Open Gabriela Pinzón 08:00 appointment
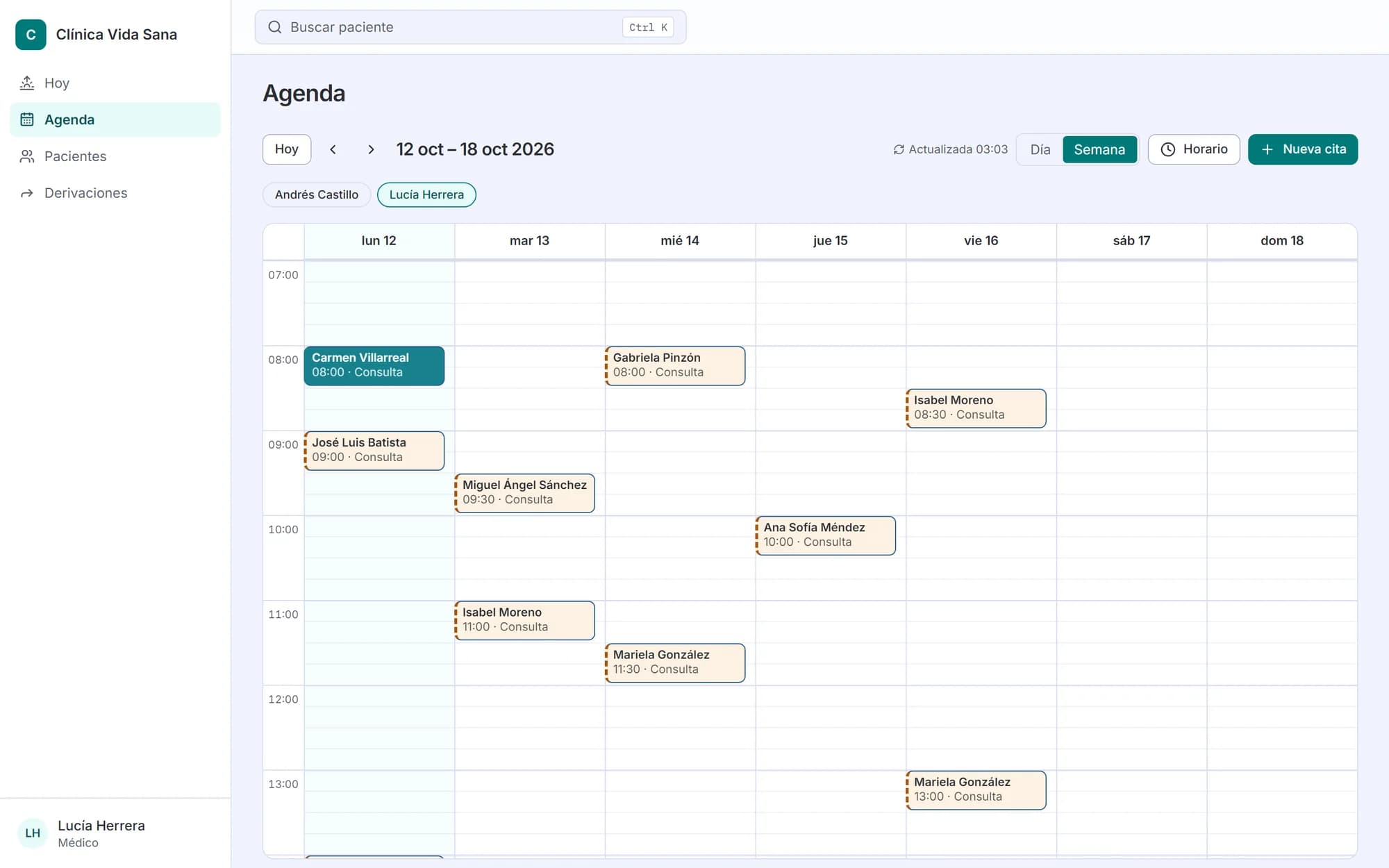 pos(675,365)
